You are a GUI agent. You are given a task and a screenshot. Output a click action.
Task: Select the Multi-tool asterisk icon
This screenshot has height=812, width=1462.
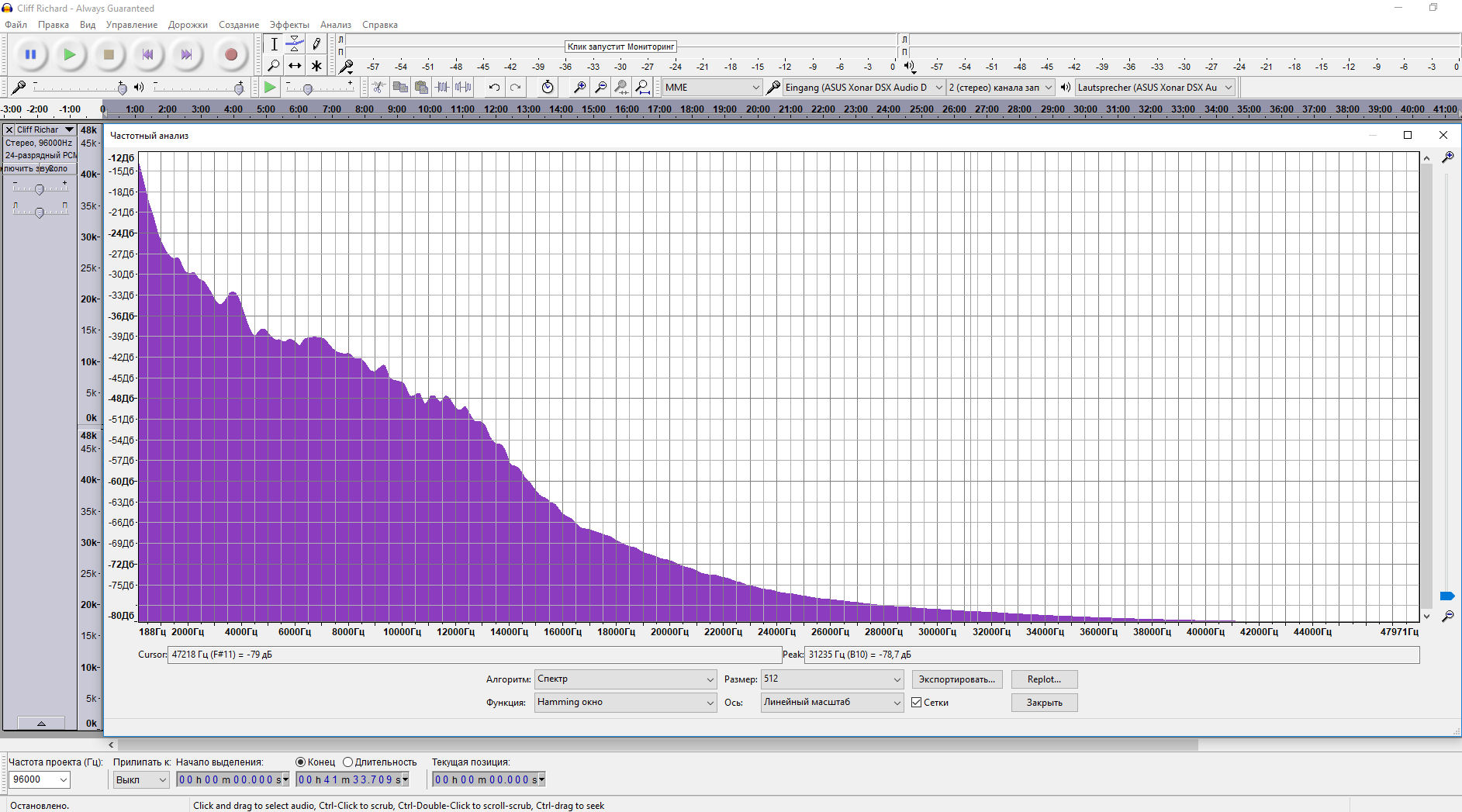coord(316,66)
